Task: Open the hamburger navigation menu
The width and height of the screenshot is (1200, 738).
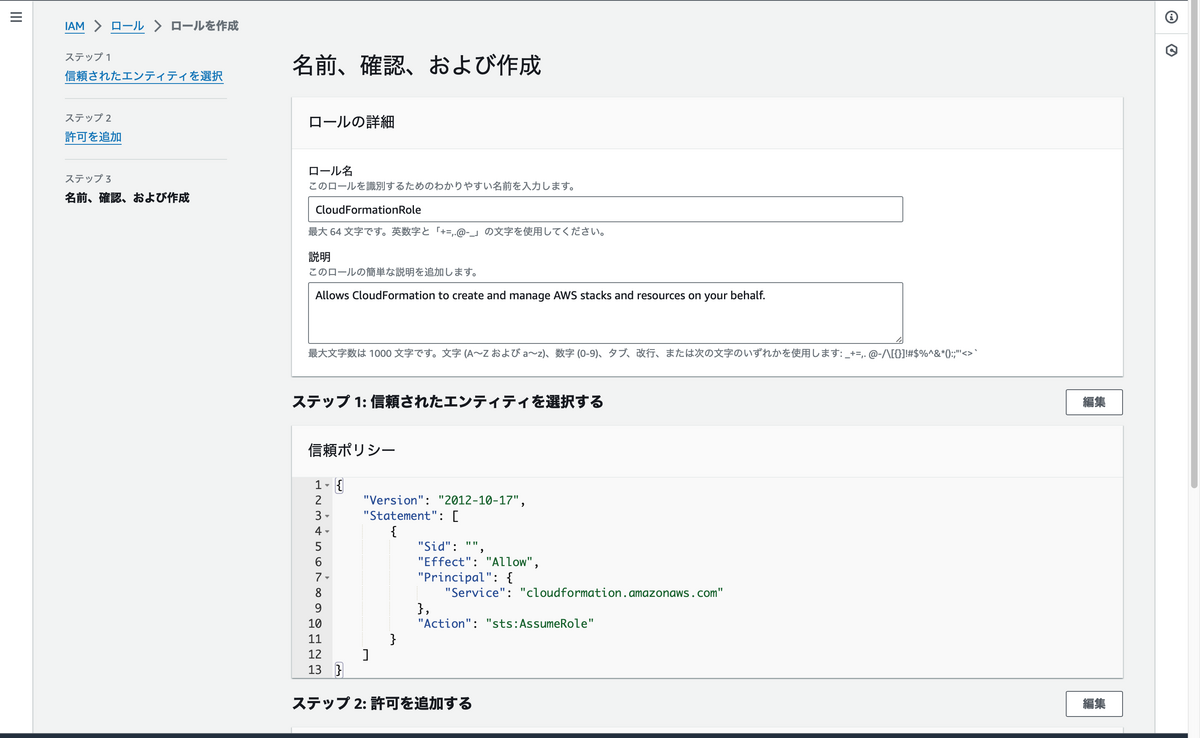Action: point(15,17)
